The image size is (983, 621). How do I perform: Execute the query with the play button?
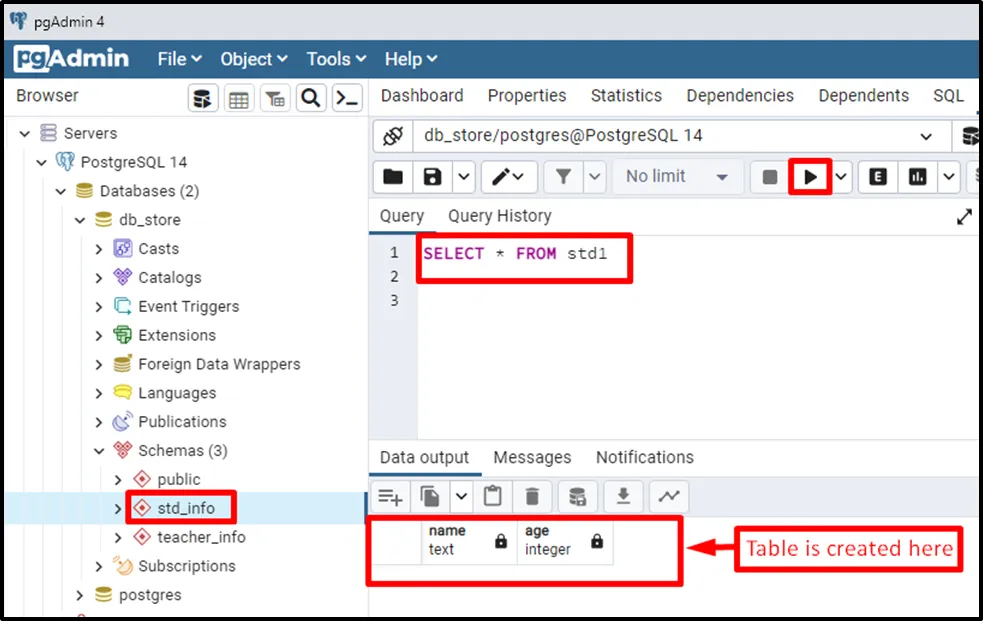pos(810,177)
